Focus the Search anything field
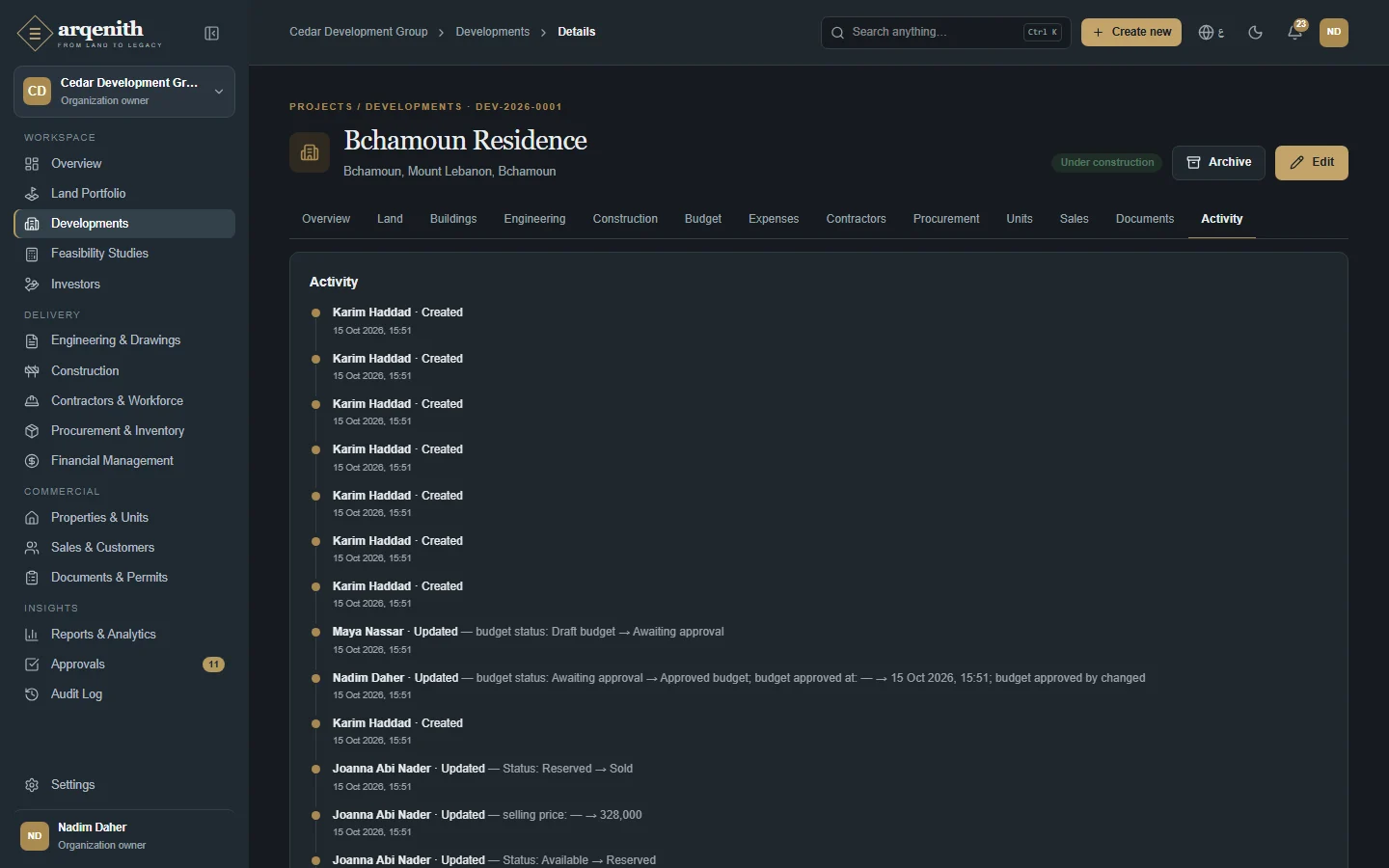Viewport: 1389px width, 868px height. click(x=945, y=33)
